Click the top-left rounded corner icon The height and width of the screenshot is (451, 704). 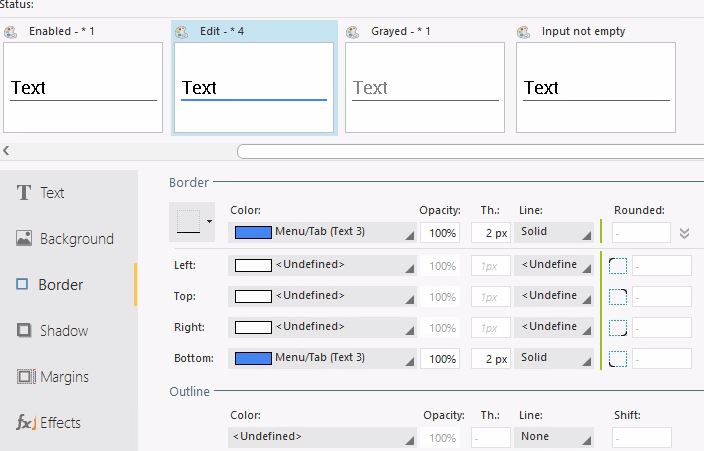[x=618, y=266]
